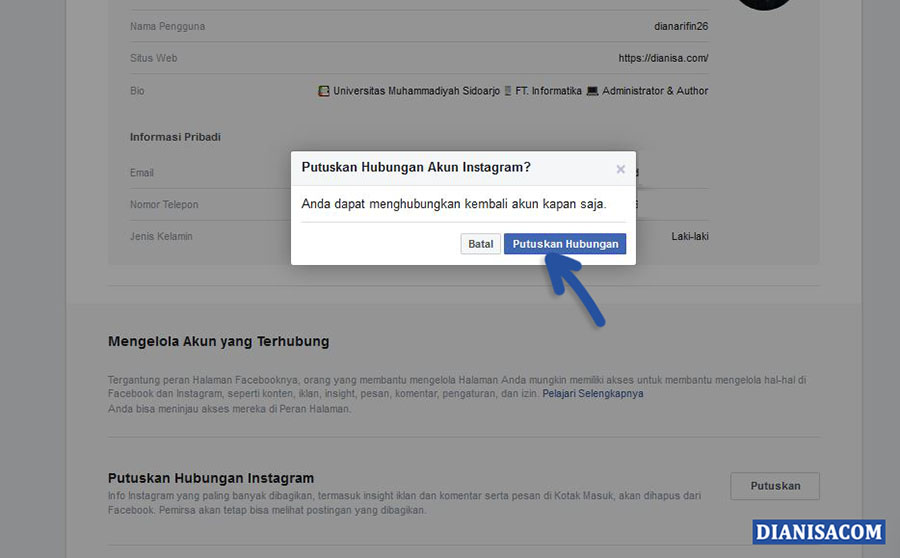This screenshot has height=558, width=900.
Task: Confirm with the Putuskan Hubungan button
Action: pyautogui.click(x=565, y=244)
